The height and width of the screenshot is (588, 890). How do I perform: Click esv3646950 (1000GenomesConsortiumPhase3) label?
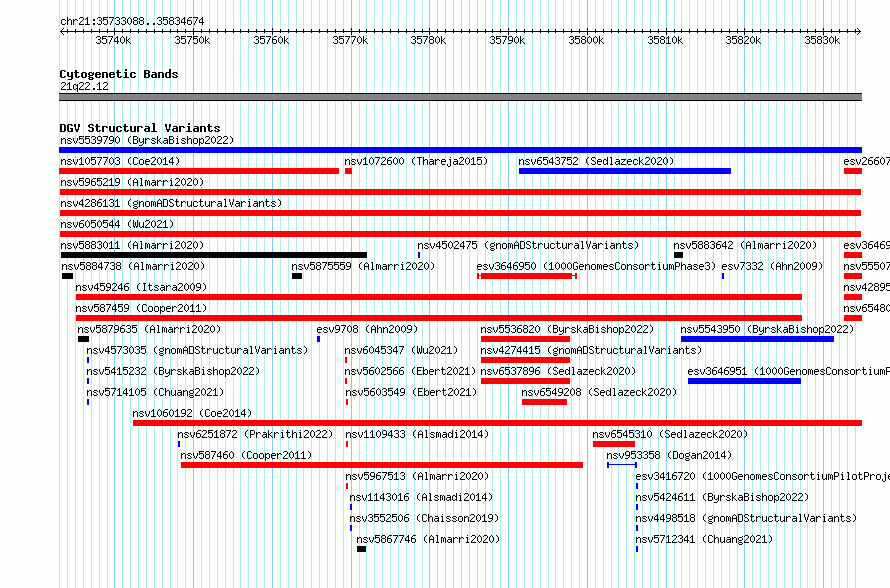596,266
